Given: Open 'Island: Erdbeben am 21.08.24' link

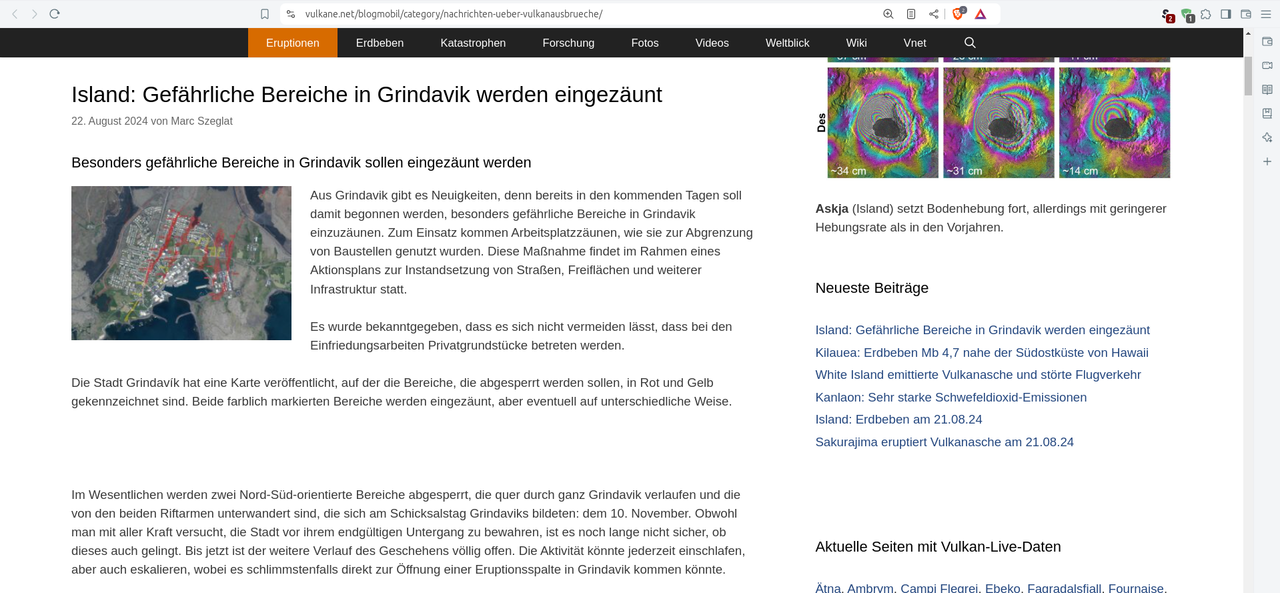Looking at the screenshot, I should (899, 419).
